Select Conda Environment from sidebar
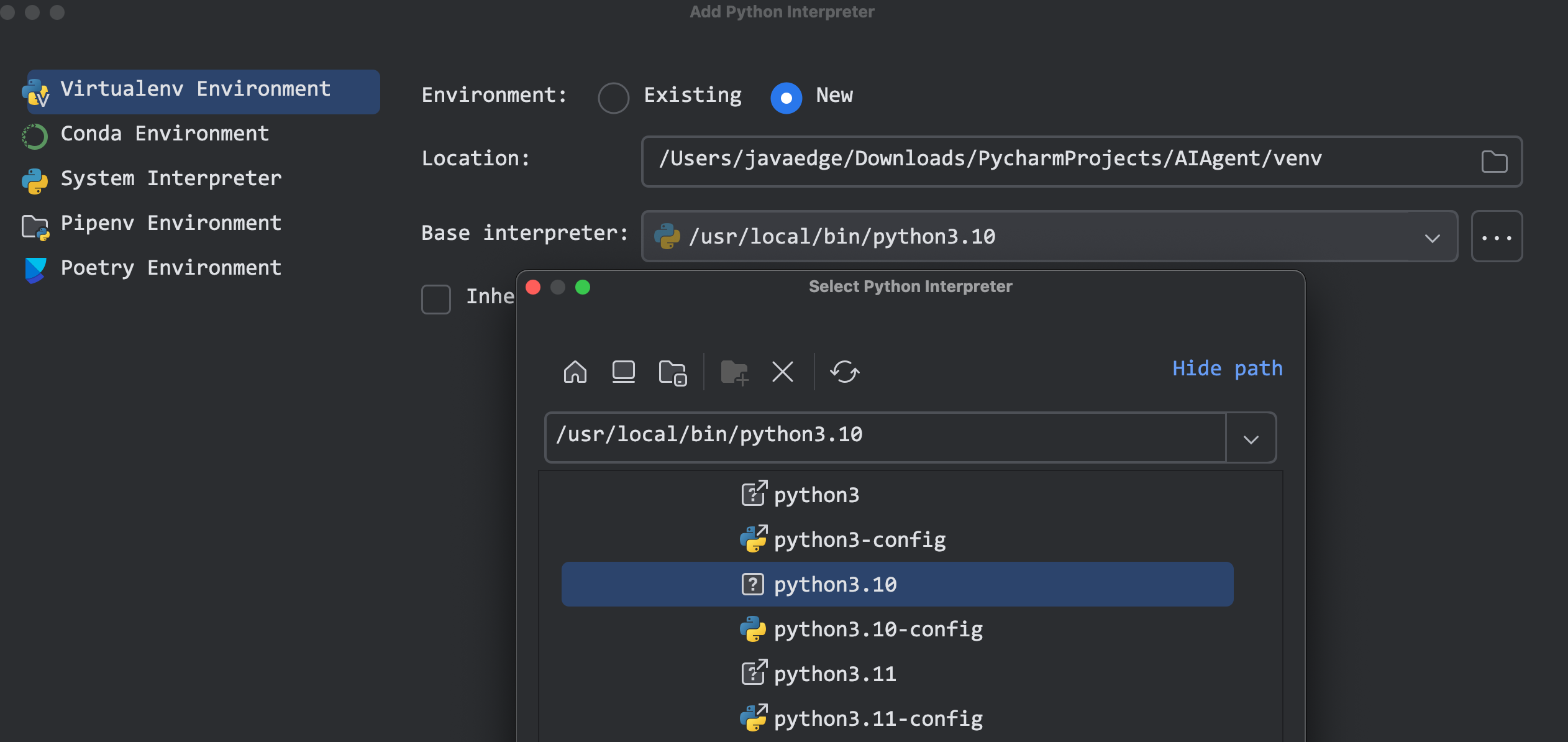The height and width of the screenshot is (742, 1568). (x=164, y=133)
